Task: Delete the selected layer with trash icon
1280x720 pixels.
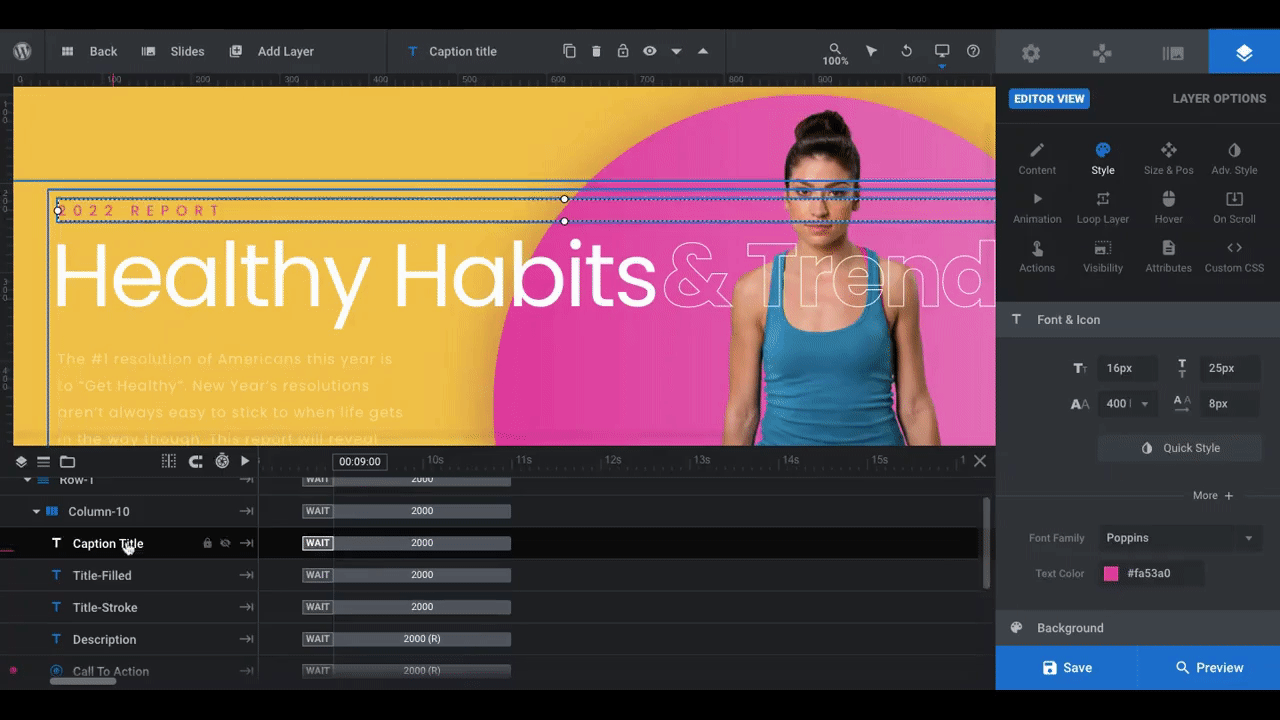Action: pos(596,51)
